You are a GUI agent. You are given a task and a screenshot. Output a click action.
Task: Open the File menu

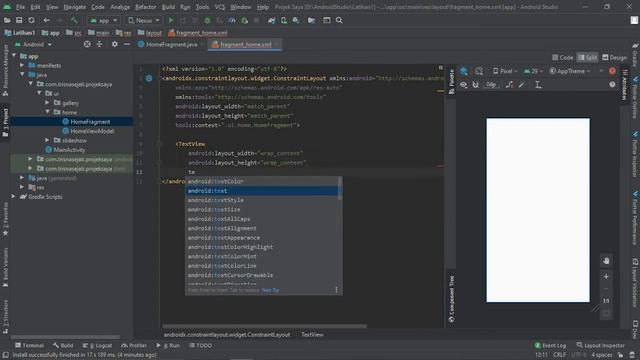pyautogui.click(x=20, y=7)
